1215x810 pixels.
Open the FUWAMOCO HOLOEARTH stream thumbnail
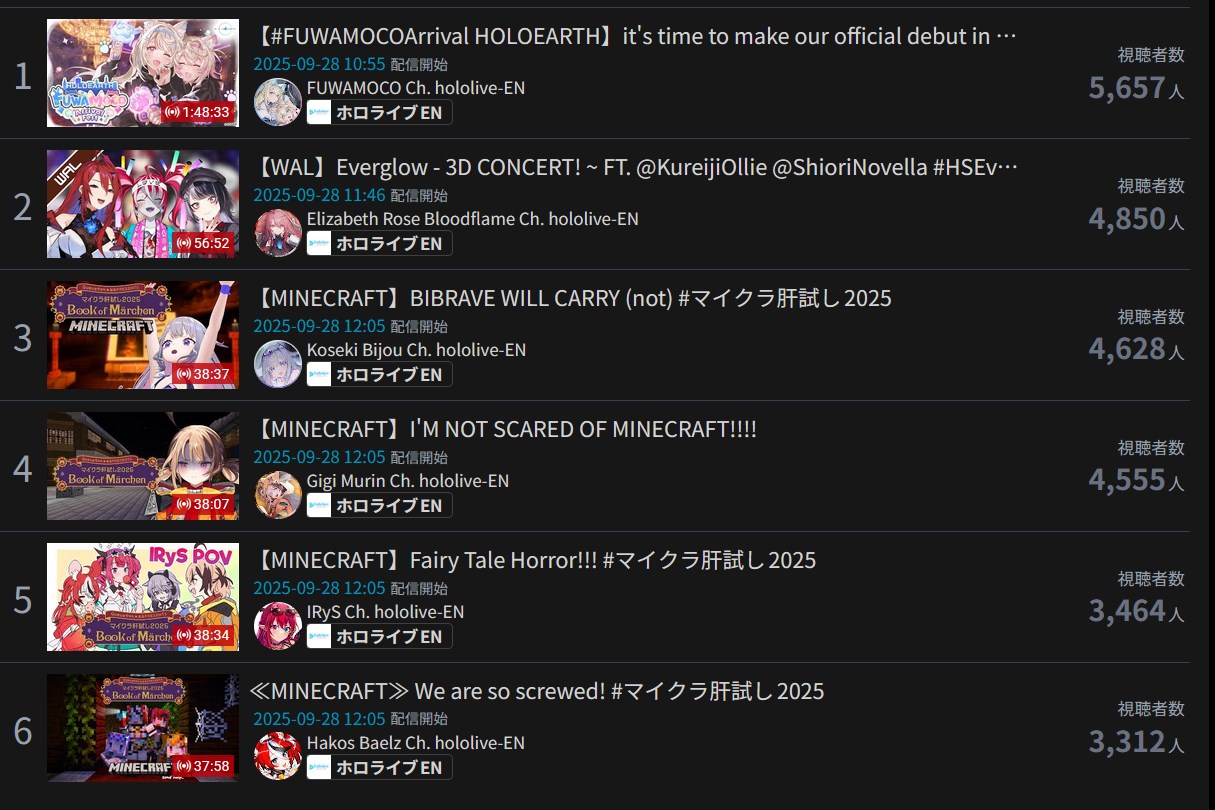[143, 73]
